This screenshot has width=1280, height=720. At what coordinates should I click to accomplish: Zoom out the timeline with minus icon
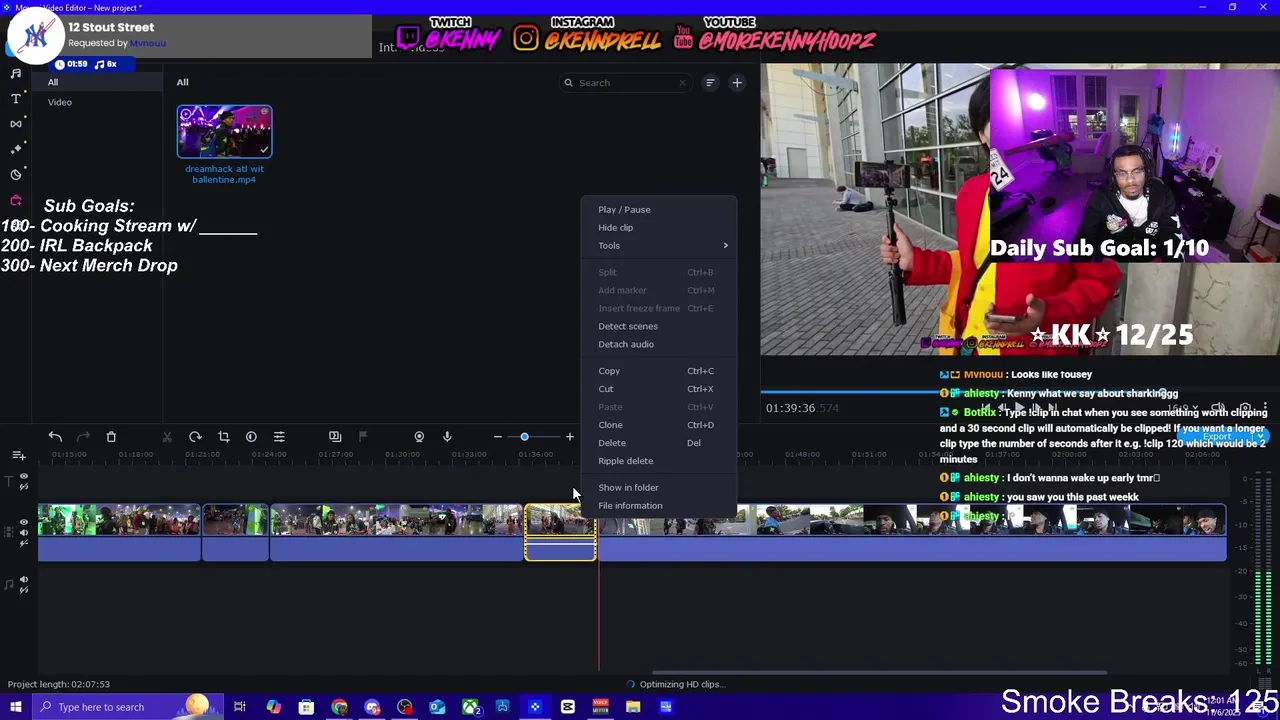pyautogui.click(x=497, y=437)
